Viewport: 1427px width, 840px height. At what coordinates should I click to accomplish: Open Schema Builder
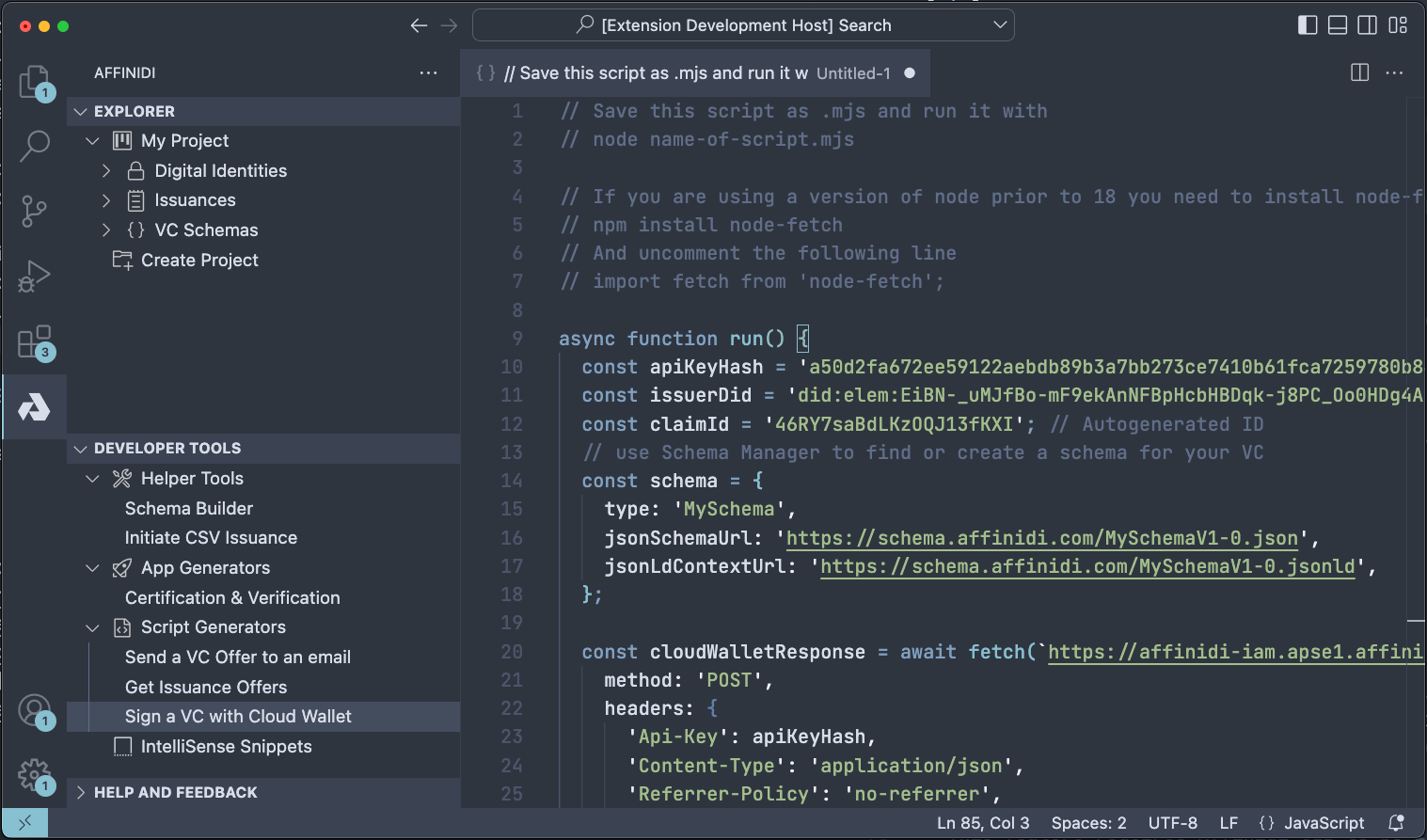coord(189,509)
